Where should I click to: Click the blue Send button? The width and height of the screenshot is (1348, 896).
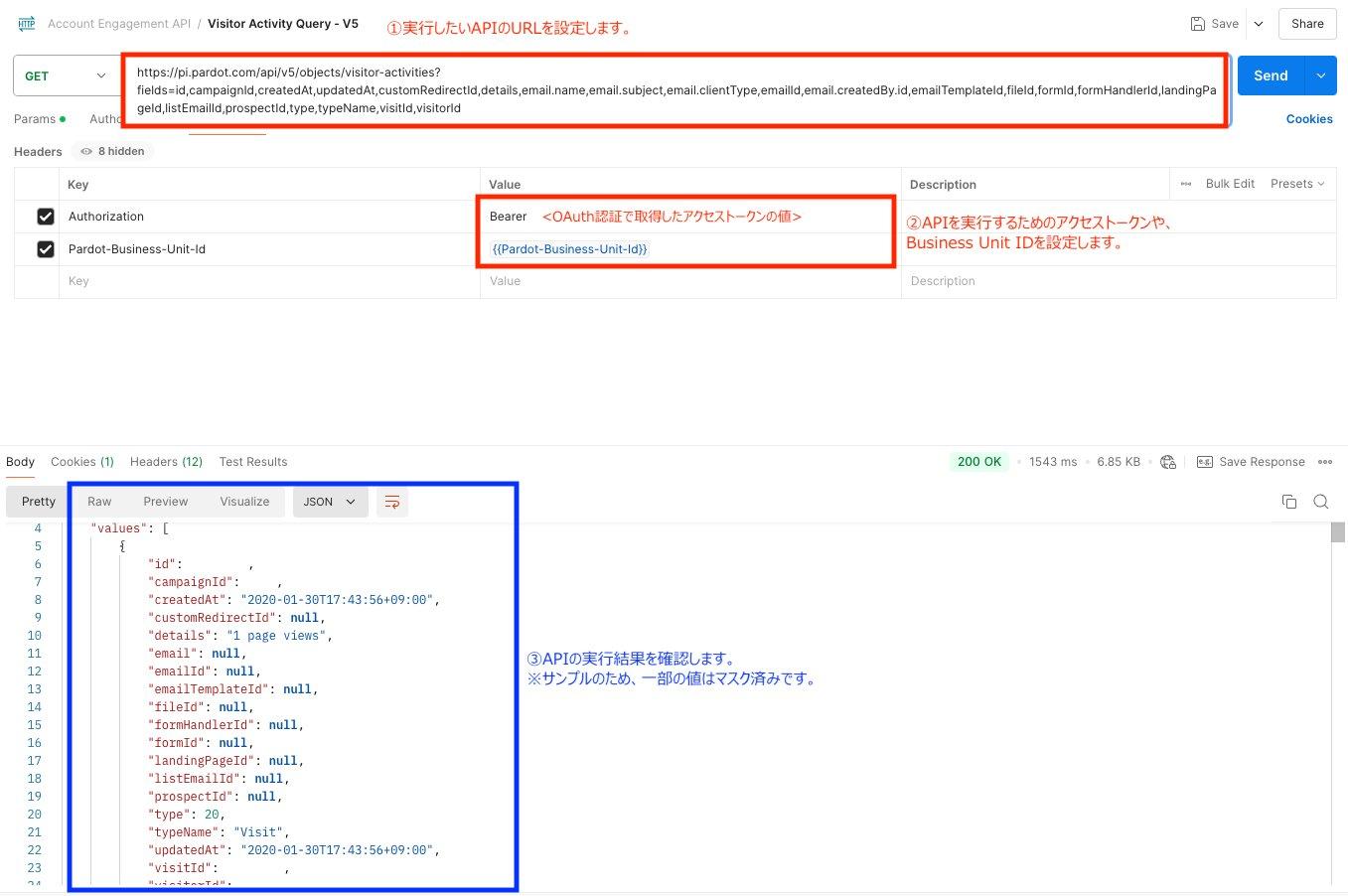1271,75
